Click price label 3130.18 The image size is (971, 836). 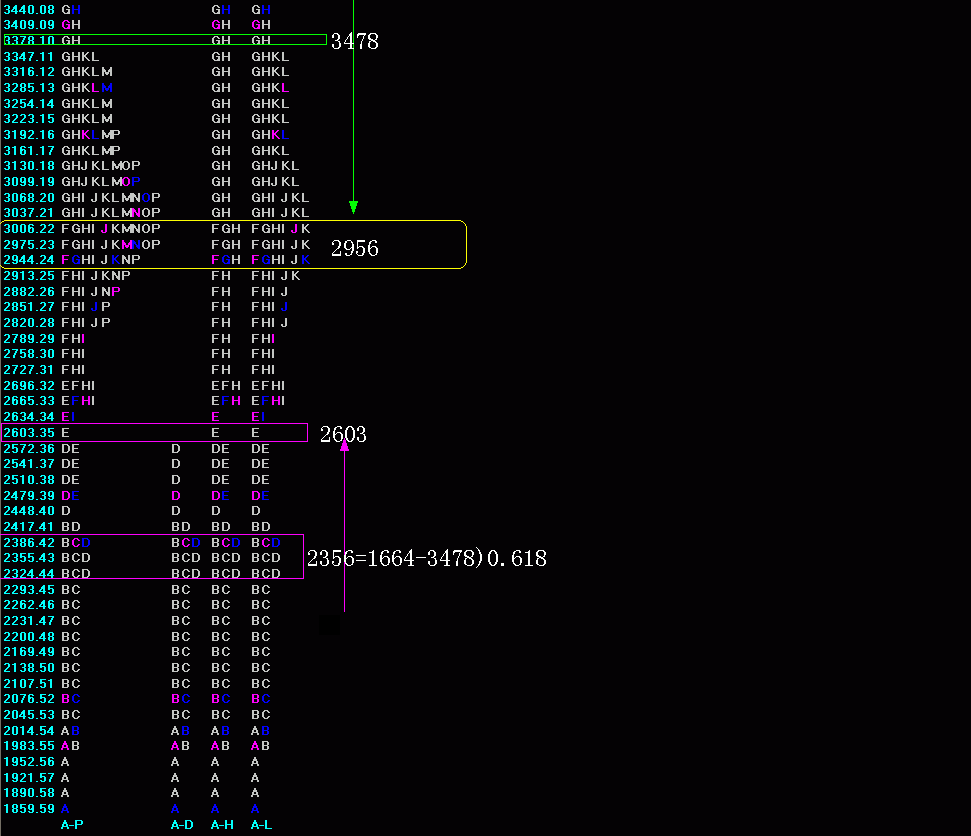point(29,166)
